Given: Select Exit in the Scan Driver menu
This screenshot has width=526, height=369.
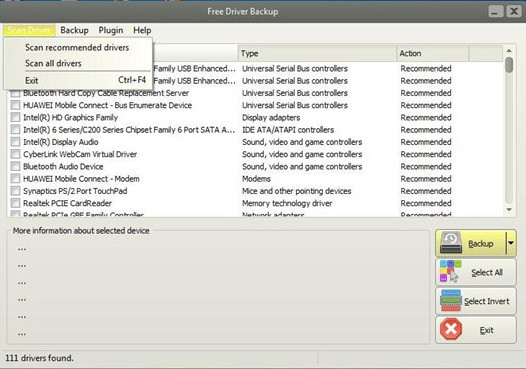Looking at the screenshot, I should point(77,81).
